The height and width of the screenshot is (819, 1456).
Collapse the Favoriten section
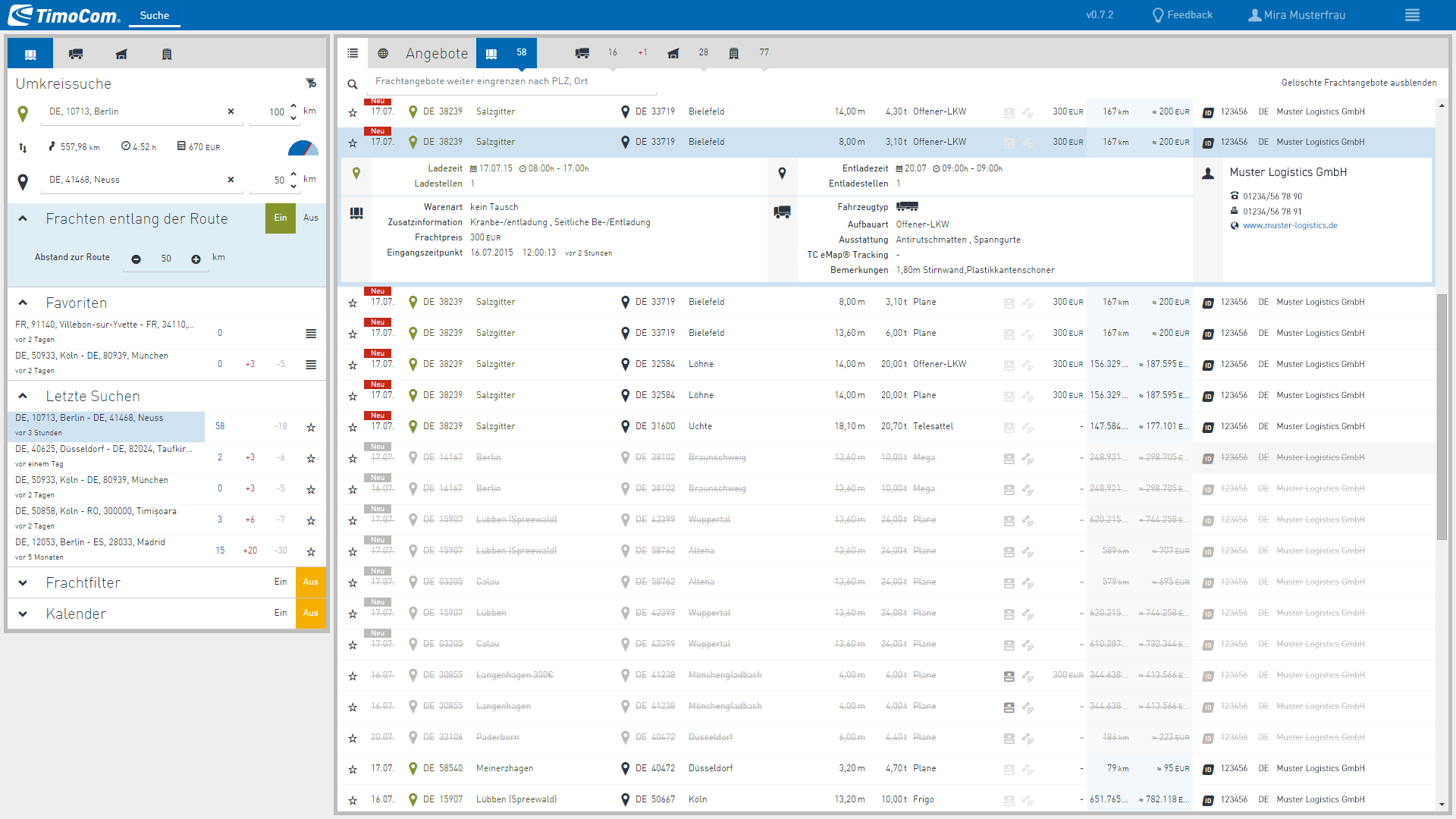(x=23, y=303)
